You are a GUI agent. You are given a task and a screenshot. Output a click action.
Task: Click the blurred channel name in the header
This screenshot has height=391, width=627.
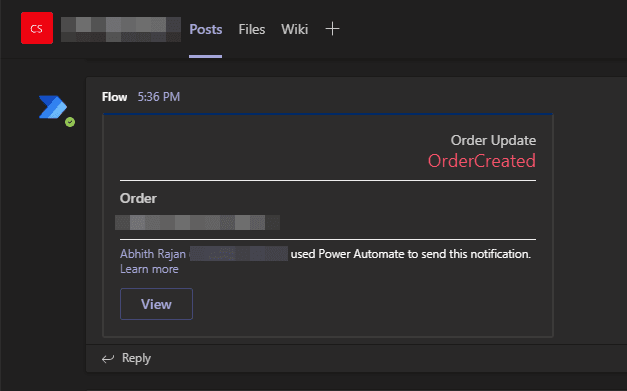point(121,29)
